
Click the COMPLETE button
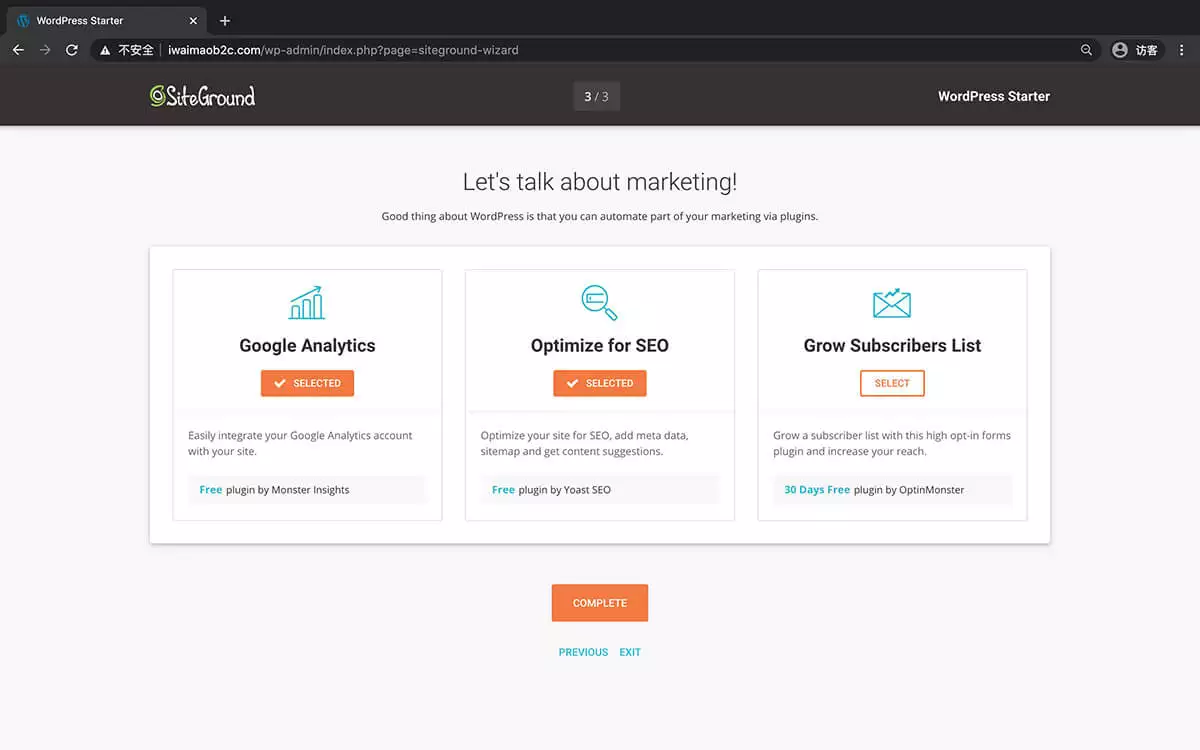coord(599,602)
